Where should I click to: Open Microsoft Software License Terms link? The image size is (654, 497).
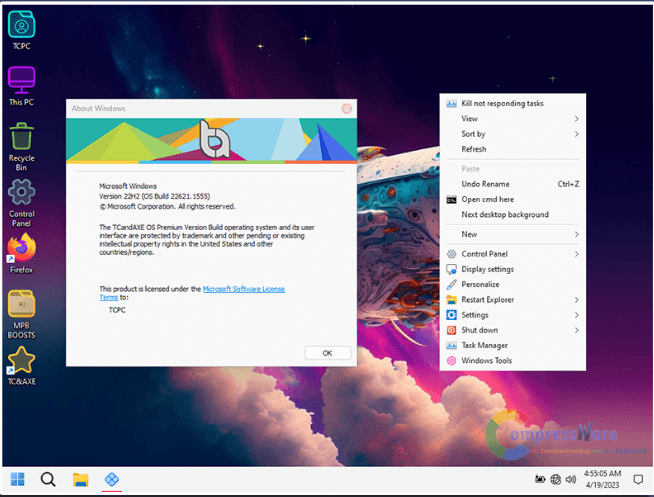244,289
